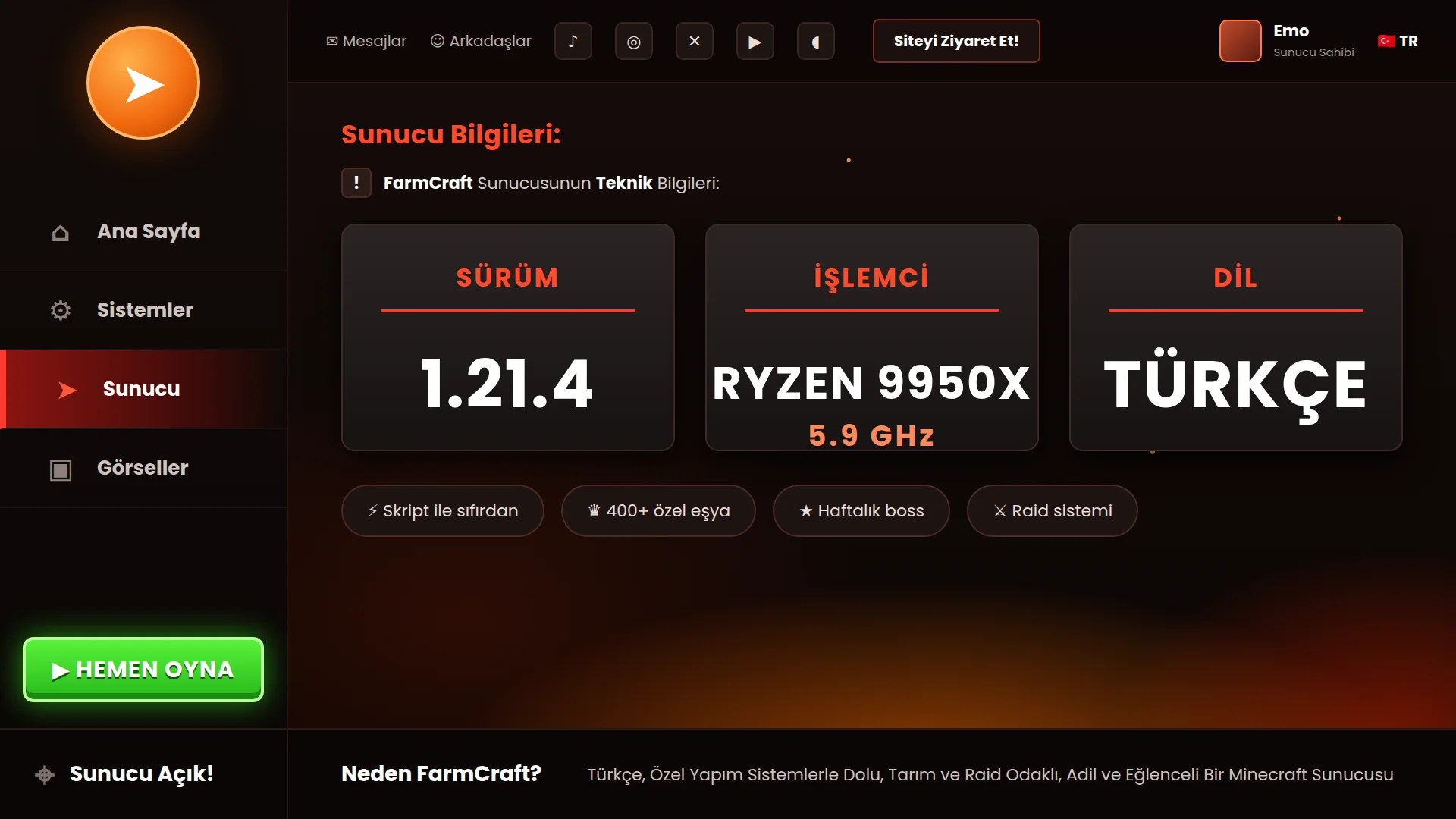Open Mesajlar link

[366, 41]
